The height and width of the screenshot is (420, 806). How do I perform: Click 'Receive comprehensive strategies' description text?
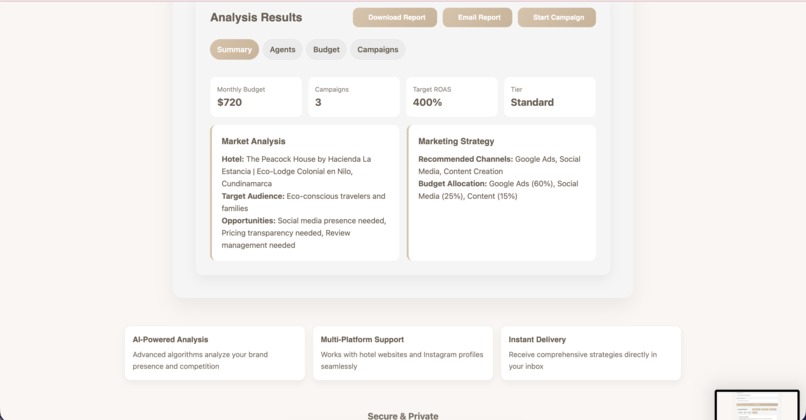click(x=582, y=360)
